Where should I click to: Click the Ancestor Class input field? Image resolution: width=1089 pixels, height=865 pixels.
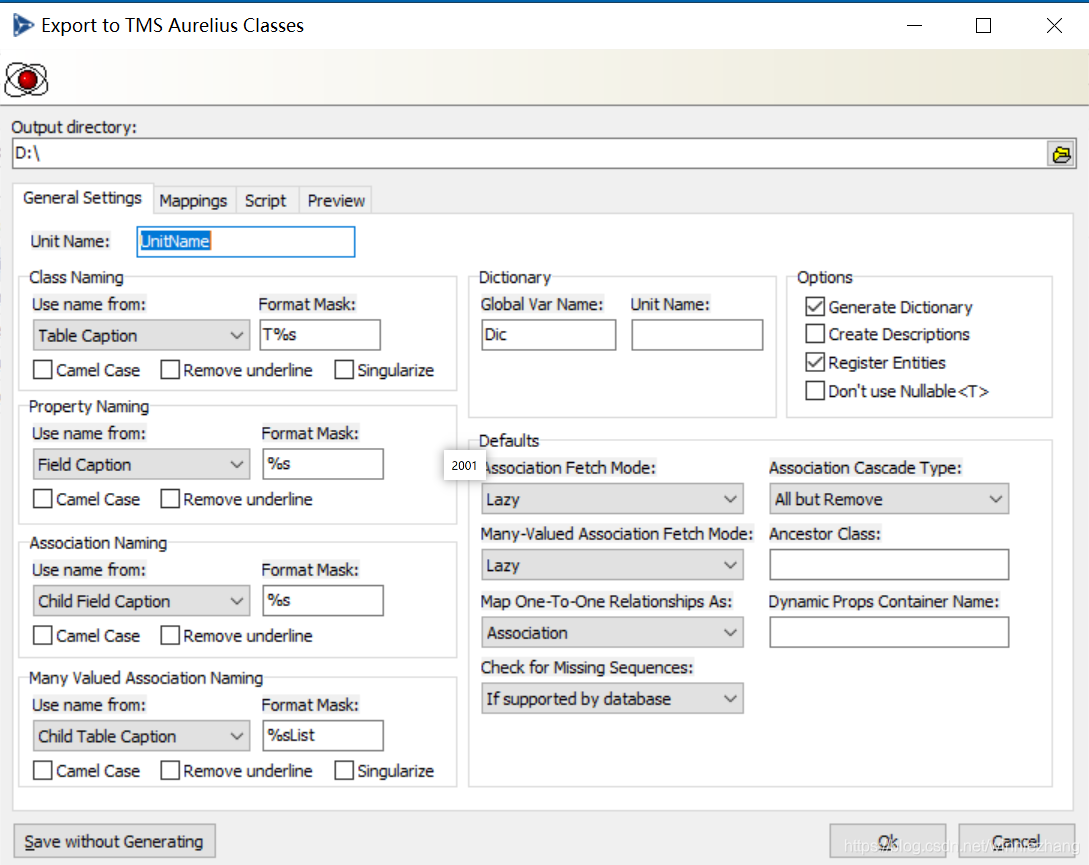point(889,565)
